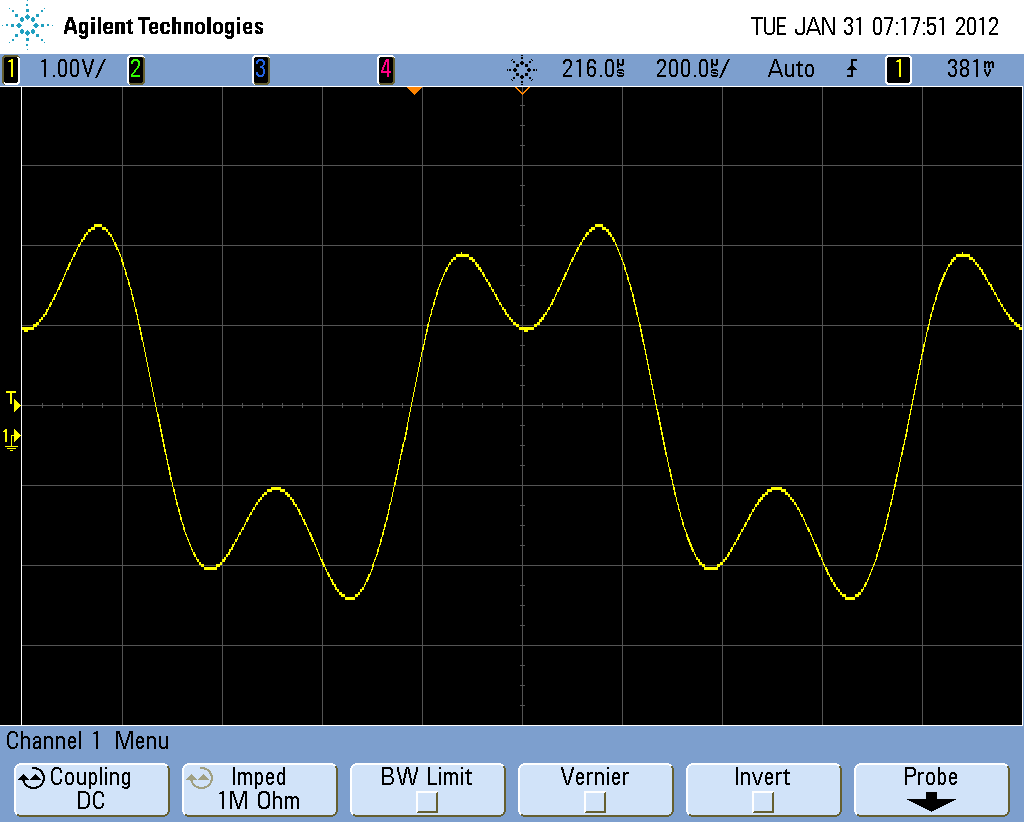The height and width of the screenshot is (822, 1024).
Task: Click the 200.0 µs/ timebase readout
Action: click(x=692, y=70)
